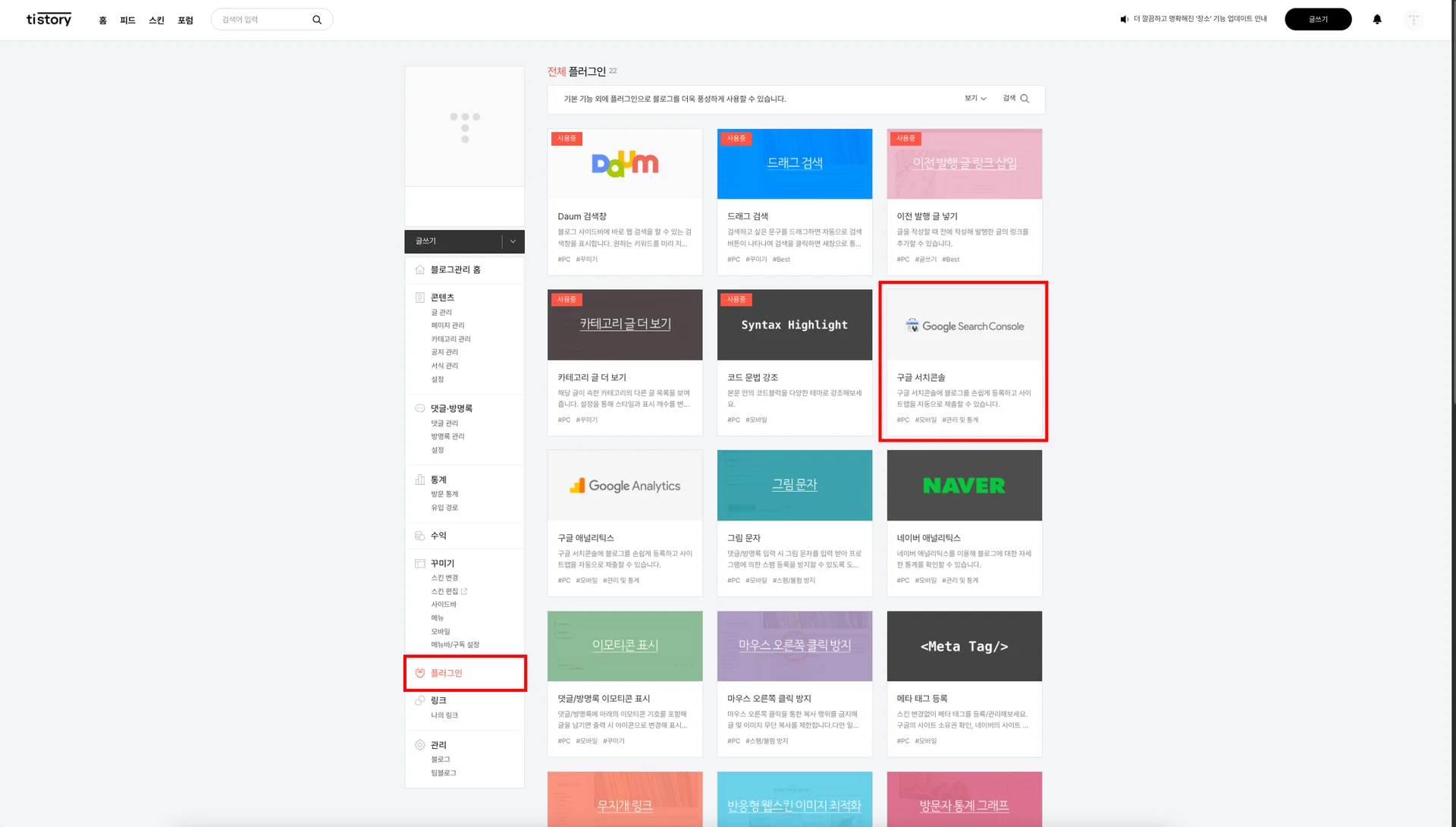1456x827 pixels.
Task: Click the sidebar 글쓰기 button
Action: 453,241
